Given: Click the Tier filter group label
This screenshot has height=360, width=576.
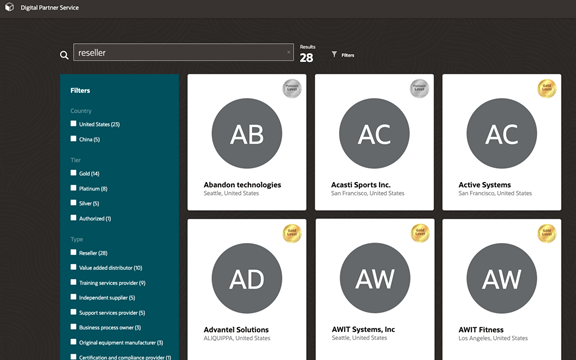Looking at the screenshot, I should click(x=75, y=160).
